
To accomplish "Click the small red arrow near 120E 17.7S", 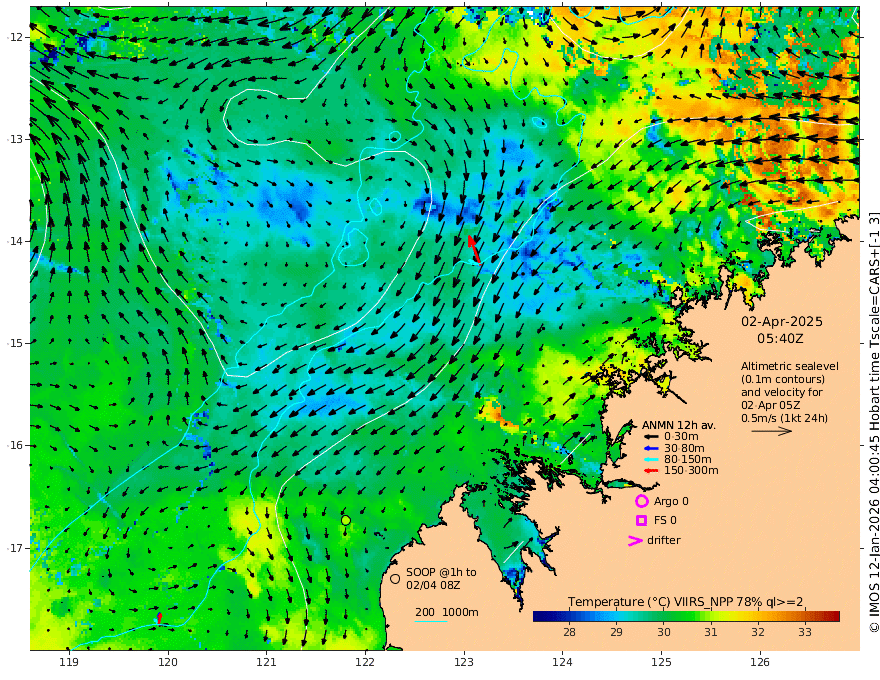I will [x=160, y=618].
